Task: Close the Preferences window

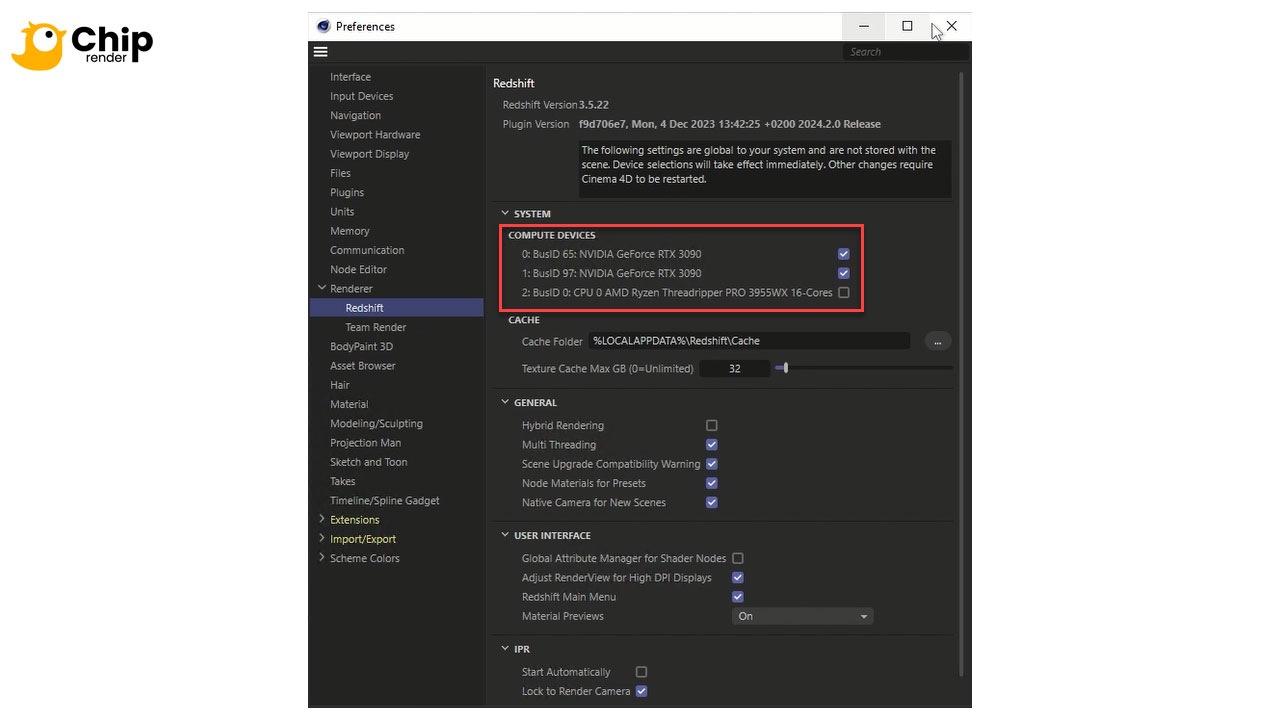Action: click(951, 26)
